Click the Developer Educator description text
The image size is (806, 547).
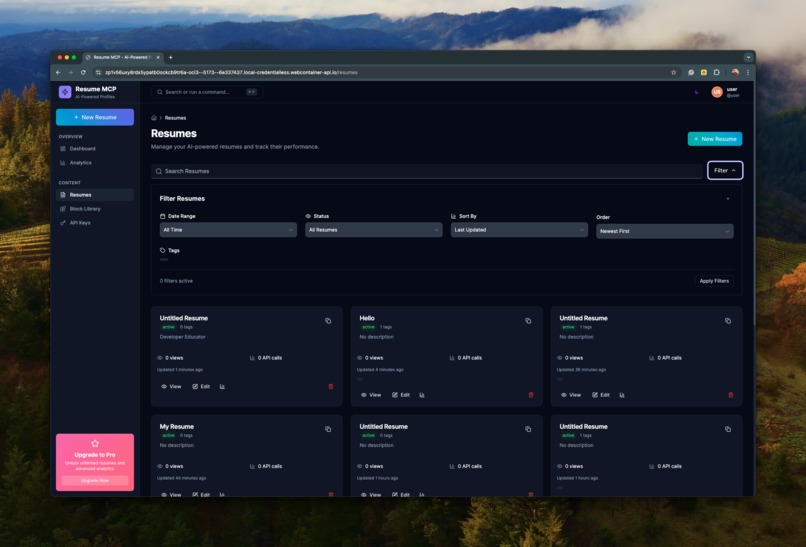182,337
